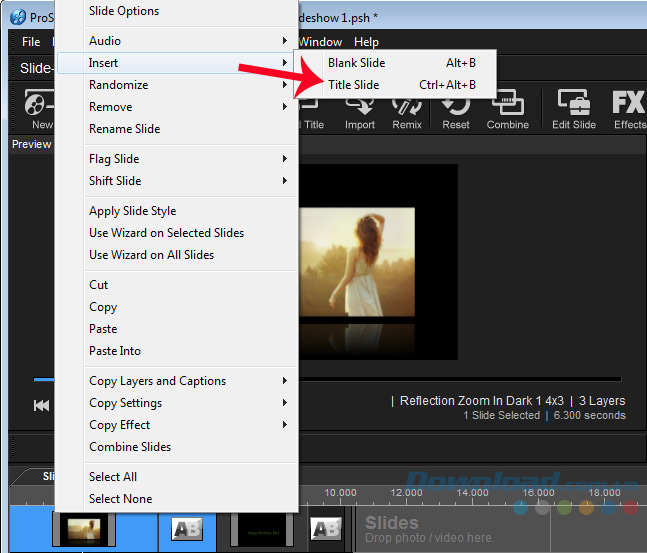
Task: Choose Combine Slides in menu
Action: 177,447
